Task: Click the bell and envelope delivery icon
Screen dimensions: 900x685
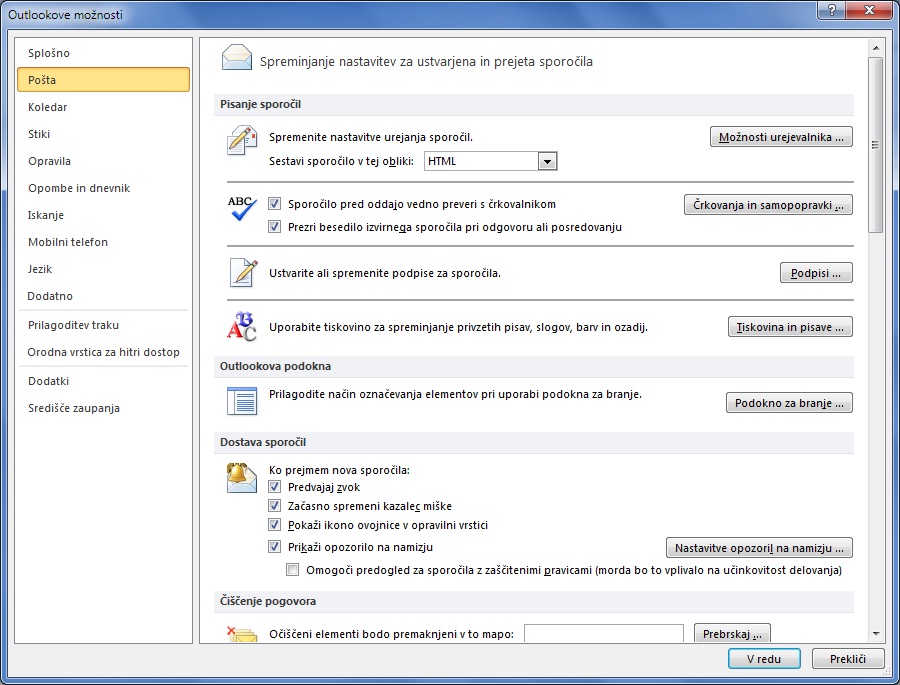Action: (x=242, y=478)
